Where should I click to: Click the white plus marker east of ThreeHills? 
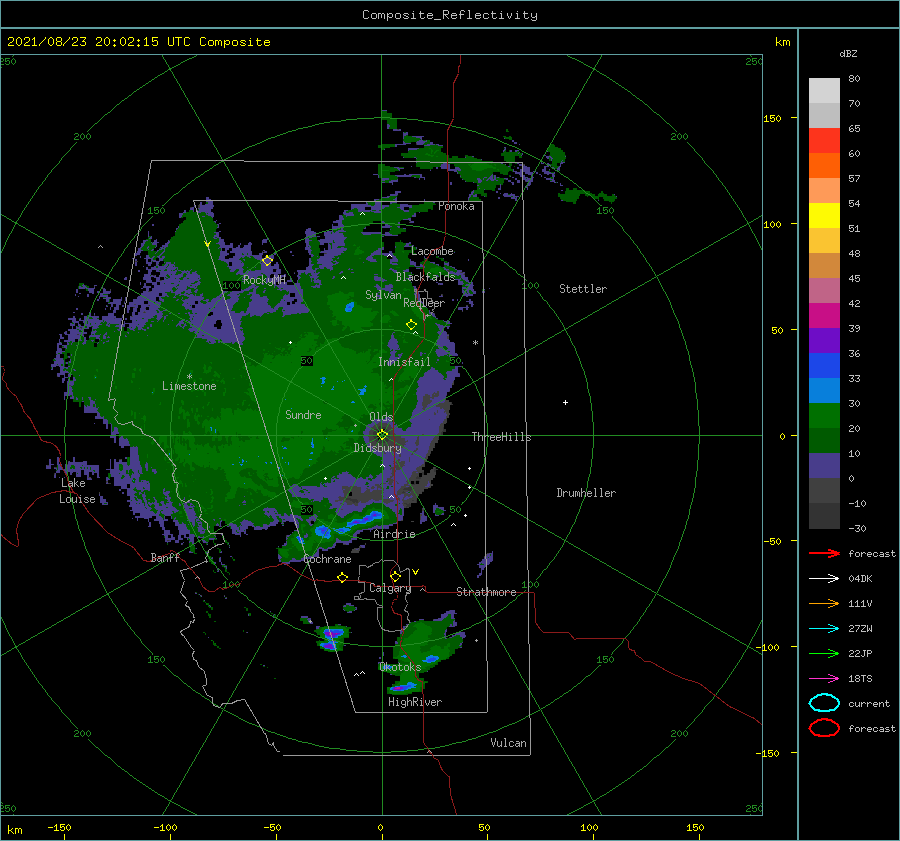(565, 402)
